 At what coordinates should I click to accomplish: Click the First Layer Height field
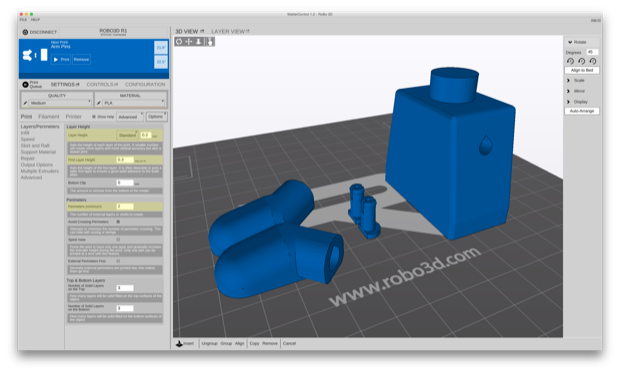point(125,160)
